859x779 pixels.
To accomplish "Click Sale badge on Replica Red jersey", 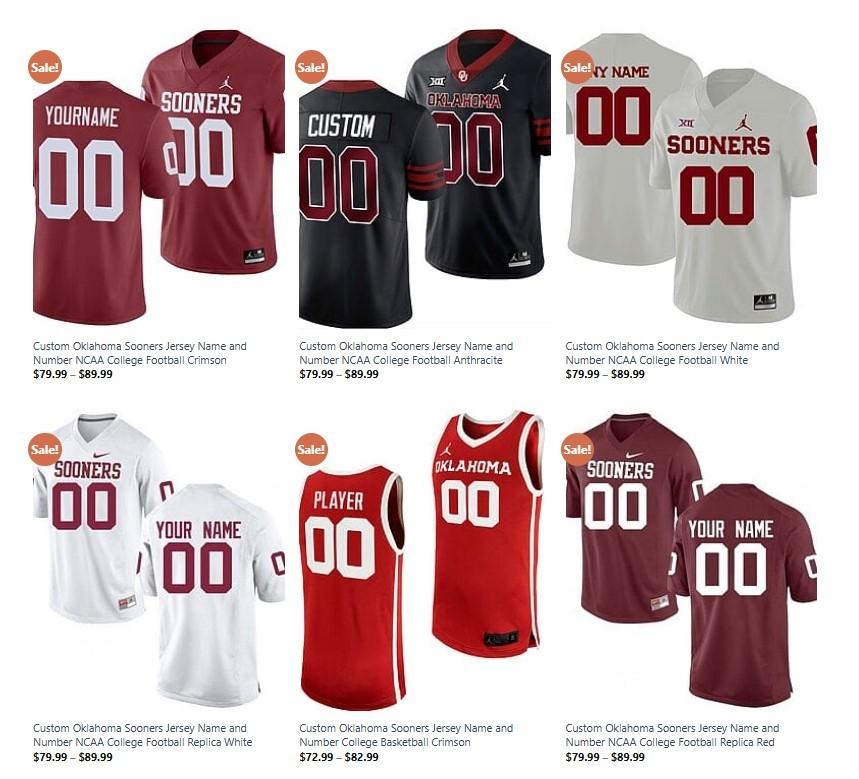I will 577,449.
